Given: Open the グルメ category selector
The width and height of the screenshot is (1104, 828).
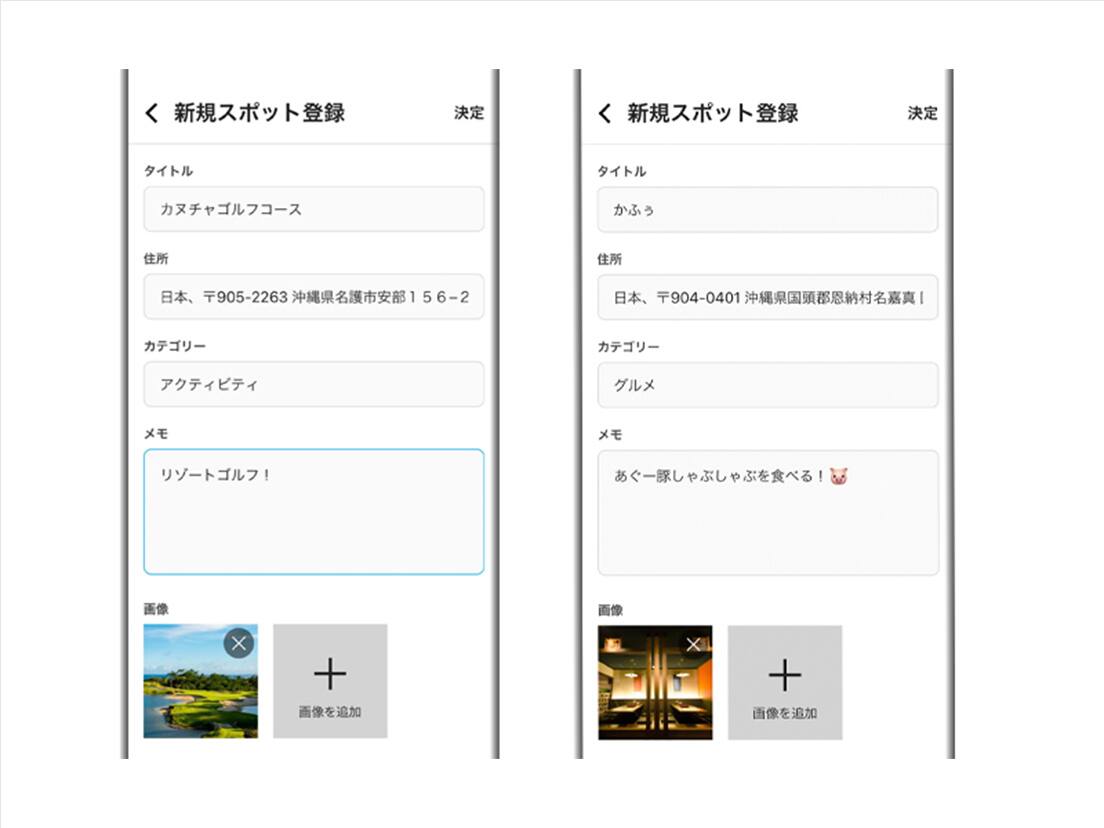Looking at the screenshot, I should point(767,385).
